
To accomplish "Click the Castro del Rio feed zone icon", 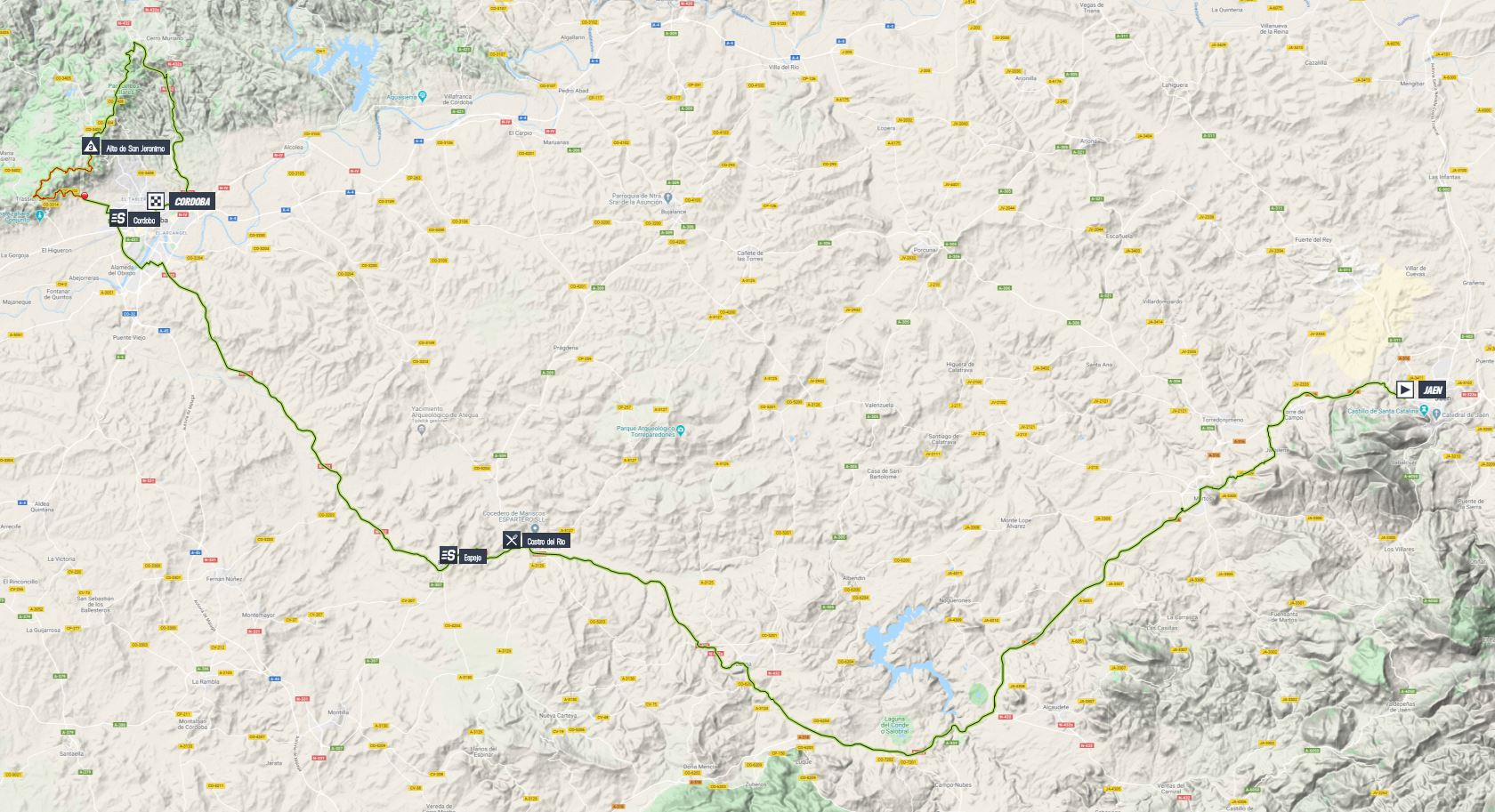I will click(512, 540).
